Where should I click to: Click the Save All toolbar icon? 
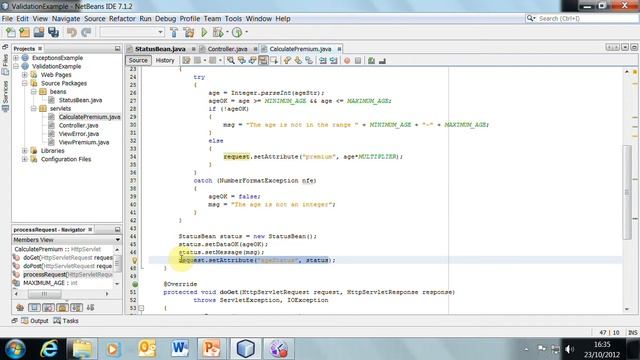point(53,32)
